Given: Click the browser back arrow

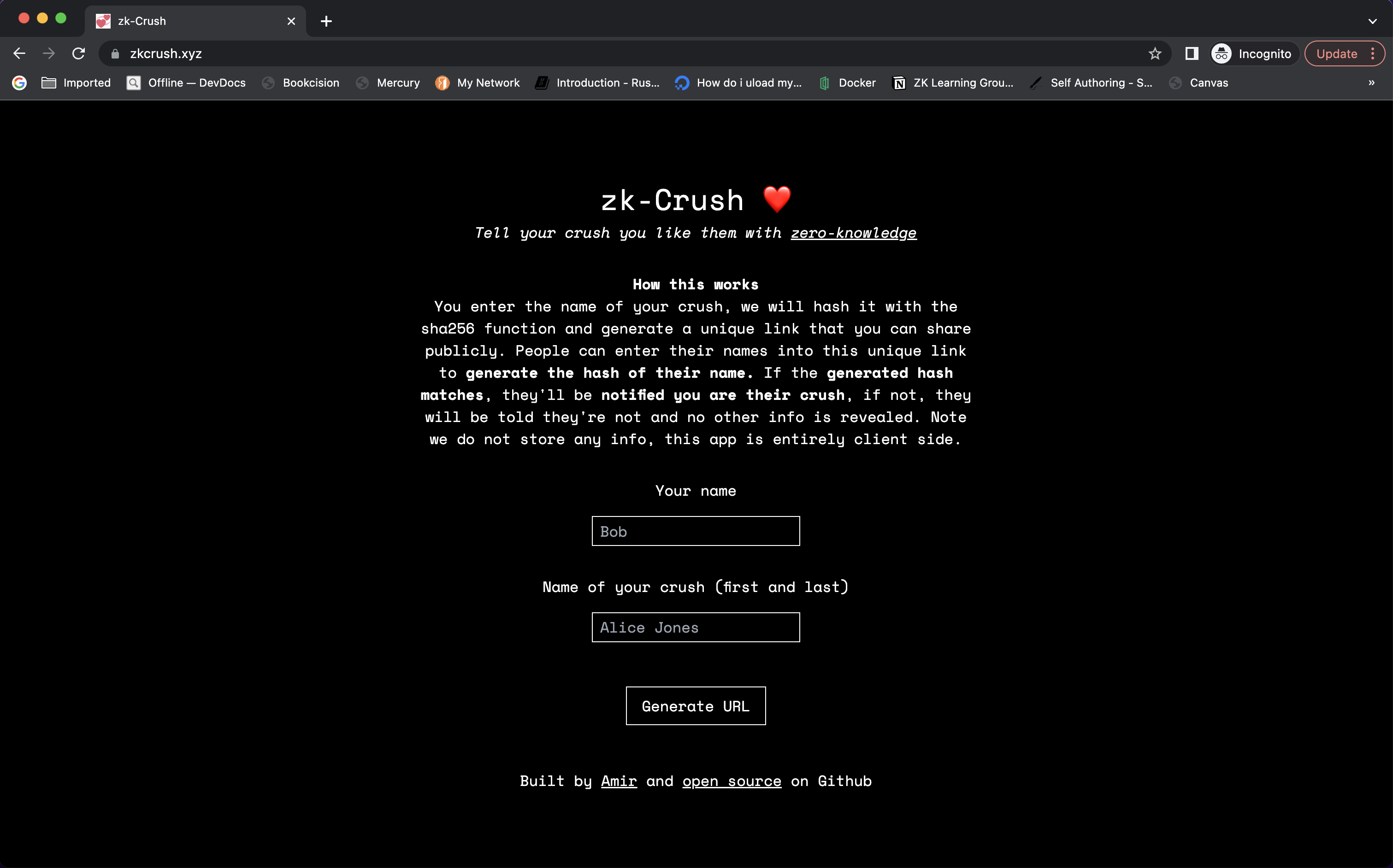Looking at the screenshot, I should point(19,53).
